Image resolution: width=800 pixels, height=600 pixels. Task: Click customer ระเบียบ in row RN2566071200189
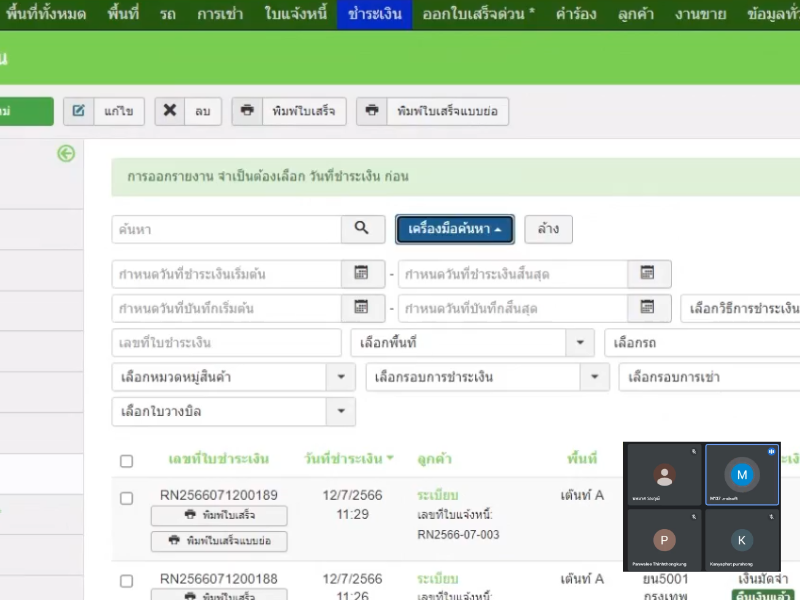point(437,495)
